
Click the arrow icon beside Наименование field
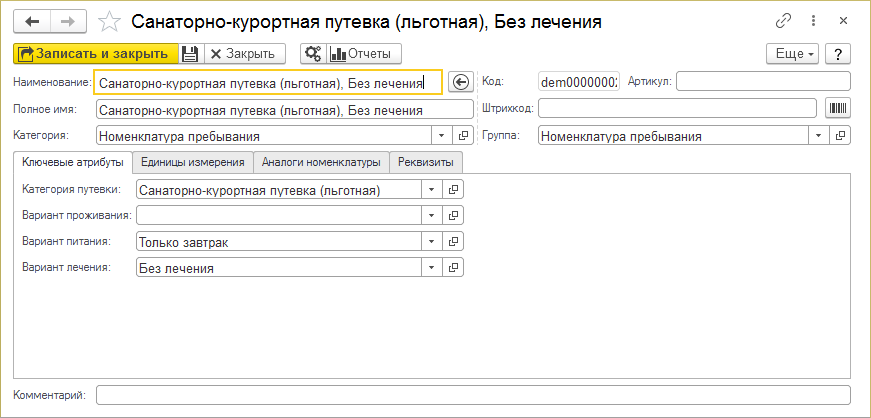[x=460, y=83]
